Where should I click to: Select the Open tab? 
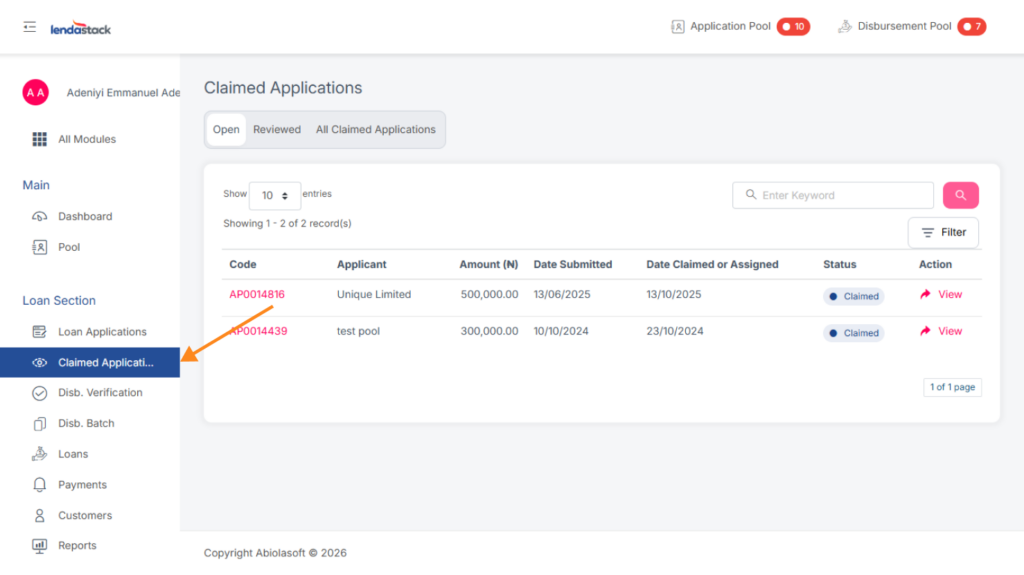click(226, 130)
